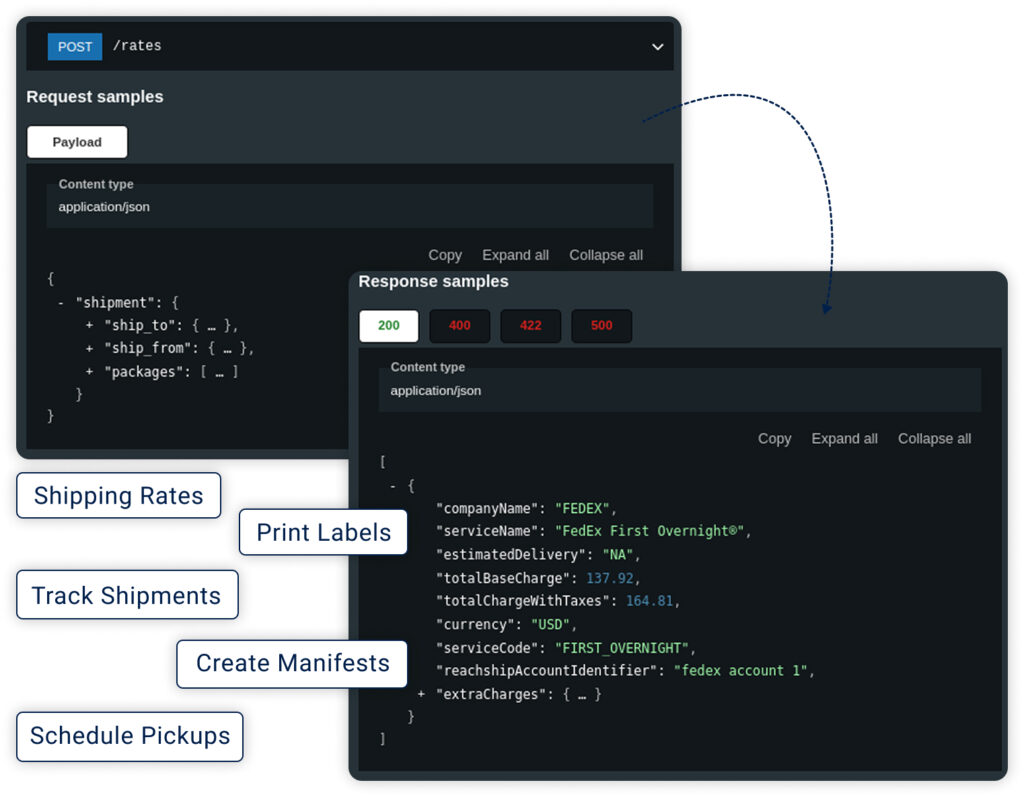This screenshot has height=797, width=1024.
Task: Copy the response sample JSON
Action: point(774,438)
